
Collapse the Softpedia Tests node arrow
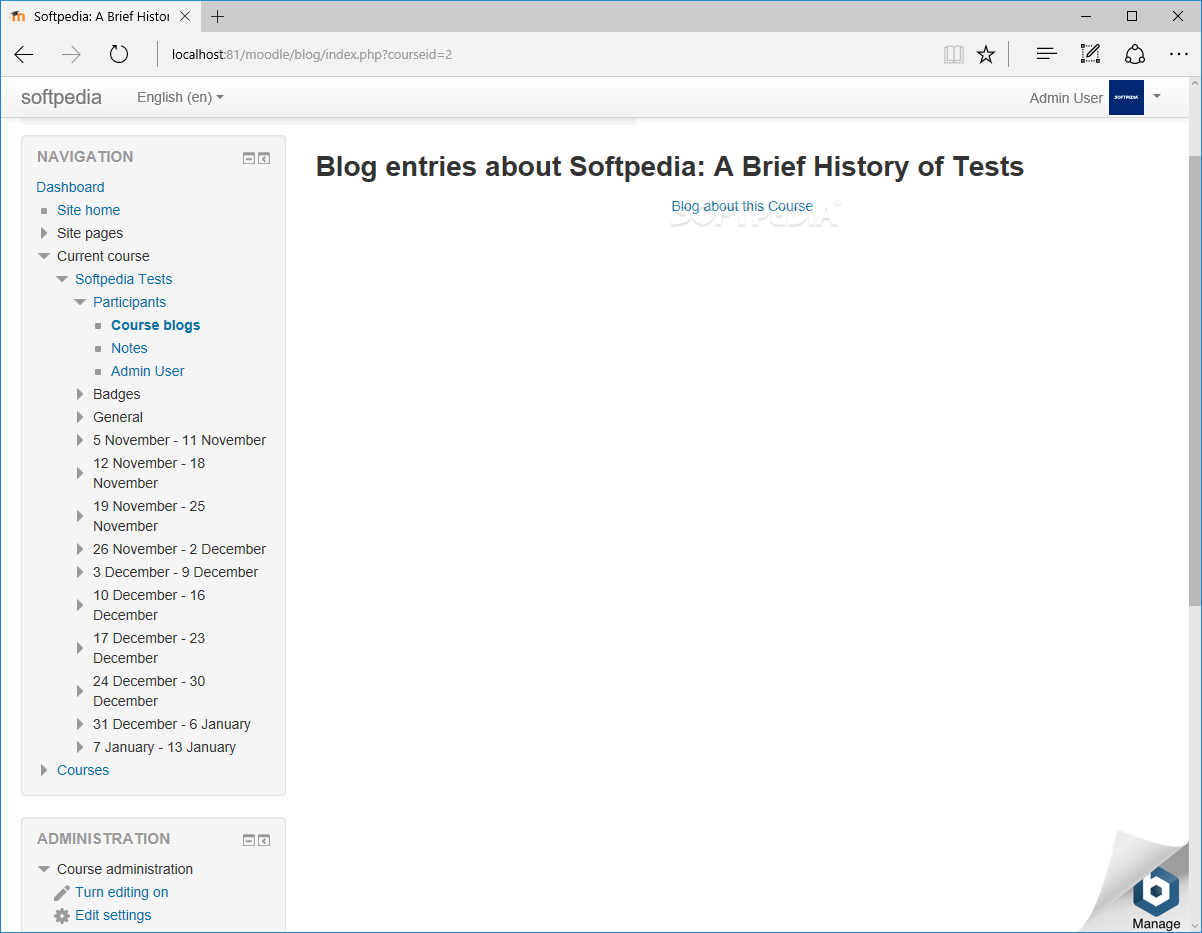click(62, 279)
